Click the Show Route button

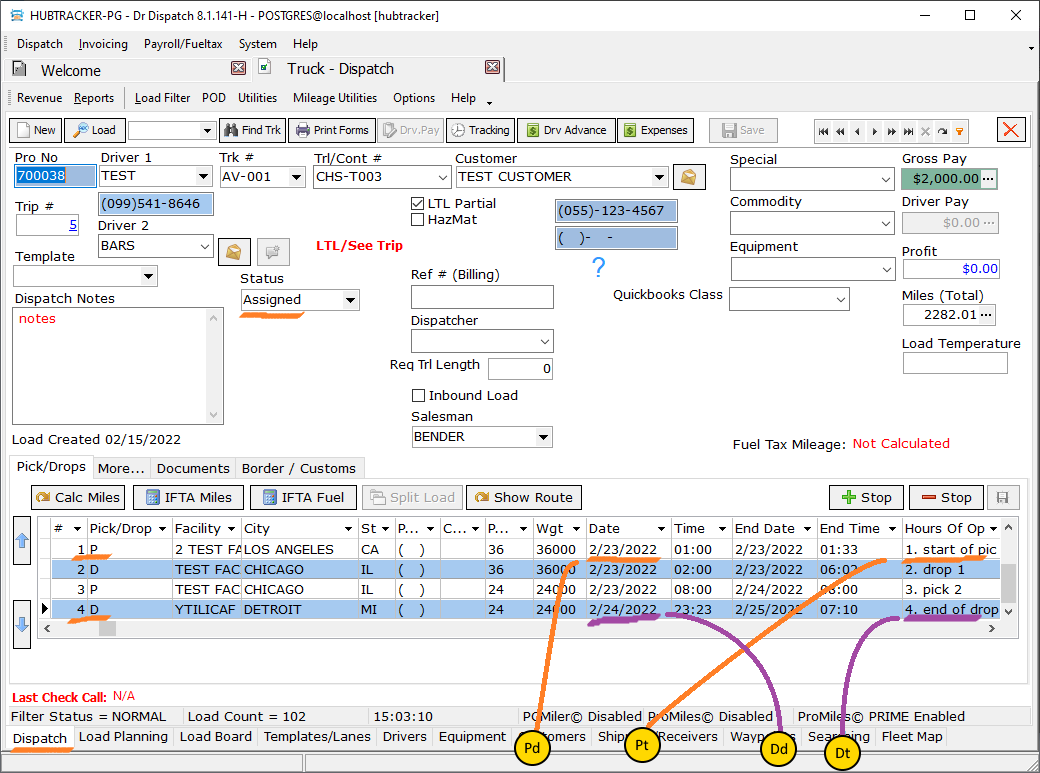(x=523, y=497)
